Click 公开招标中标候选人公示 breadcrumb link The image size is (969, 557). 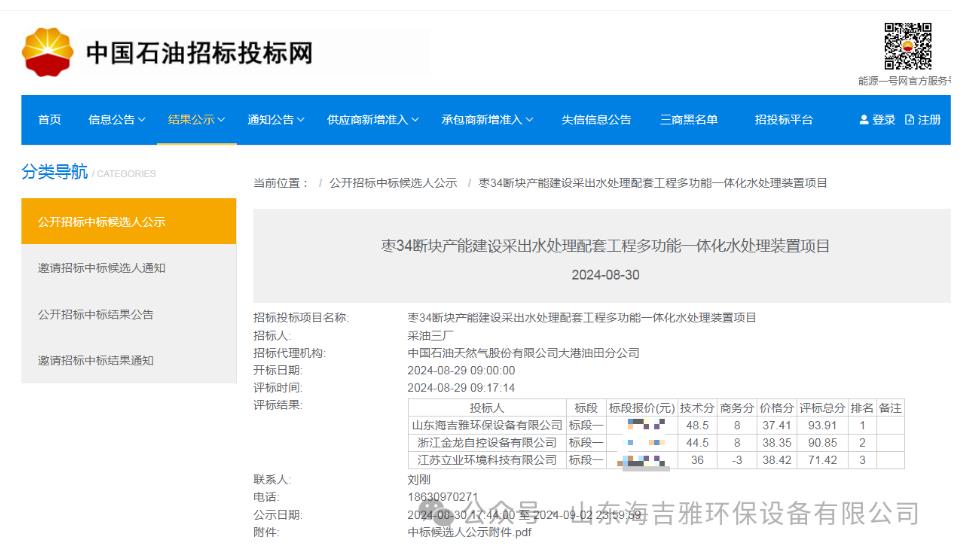[393, 183]
